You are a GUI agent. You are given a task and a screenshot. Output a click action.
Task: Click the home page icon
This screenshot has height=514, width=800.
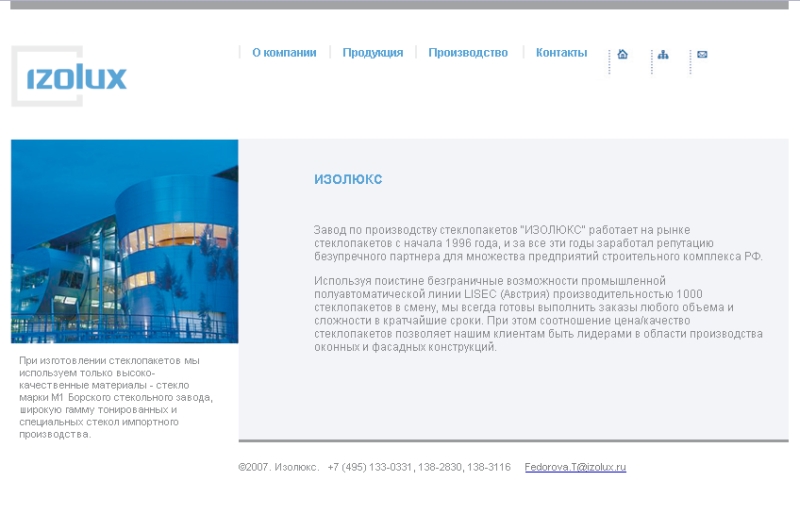pyautogui.click(x=623, y=54)
